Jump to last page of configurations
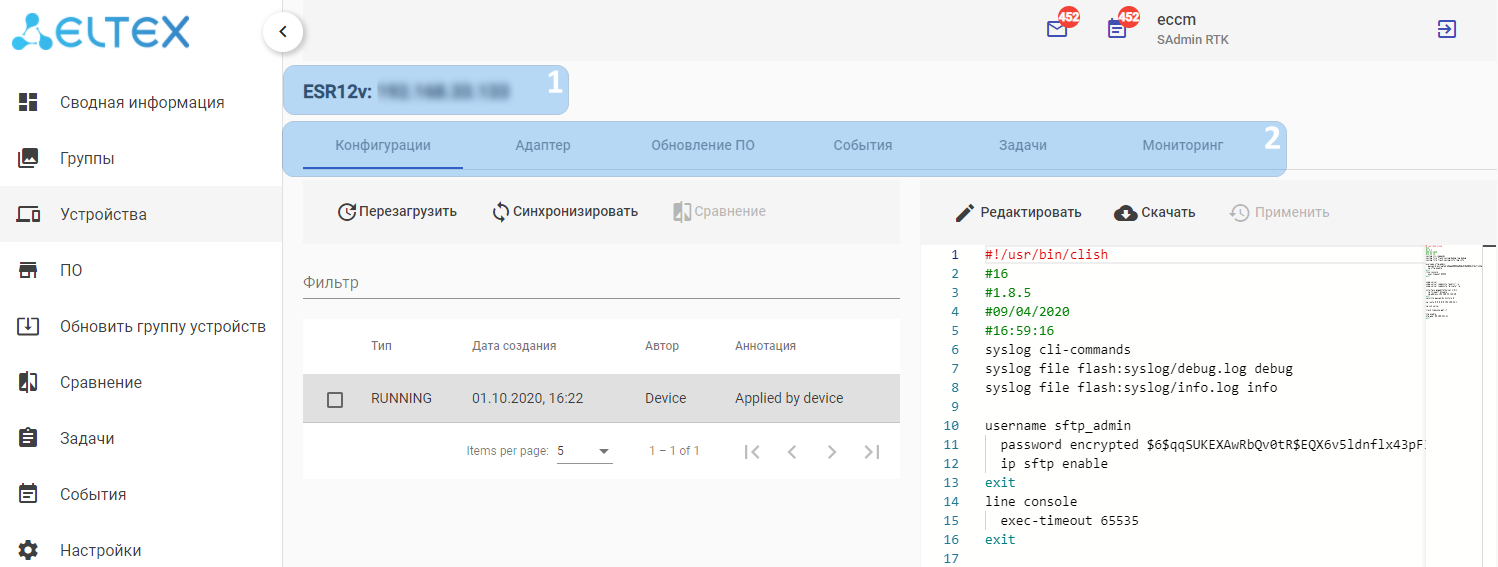Viewport: 1498px width, 567px height. pyautogui.click(x=872, y=452)
